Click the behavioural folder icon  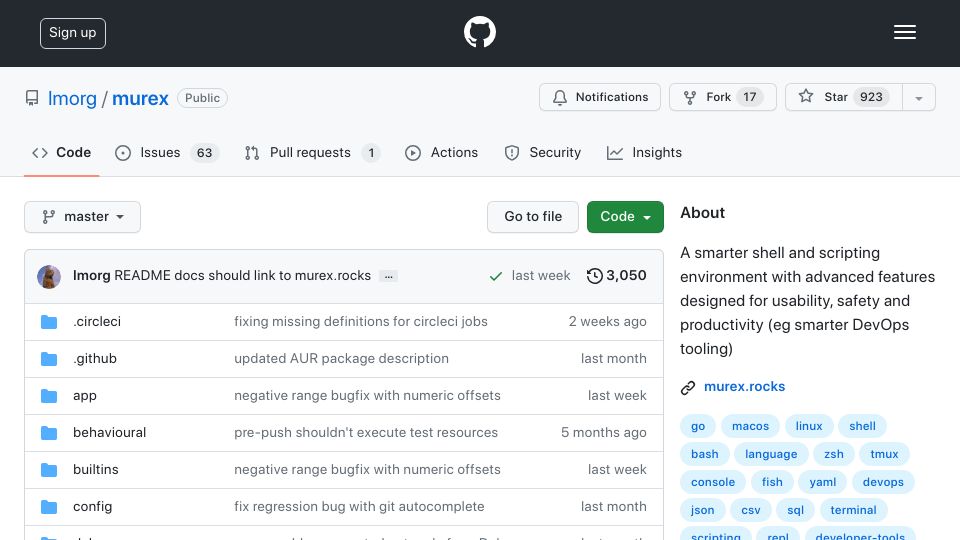[x=49, y=433]
